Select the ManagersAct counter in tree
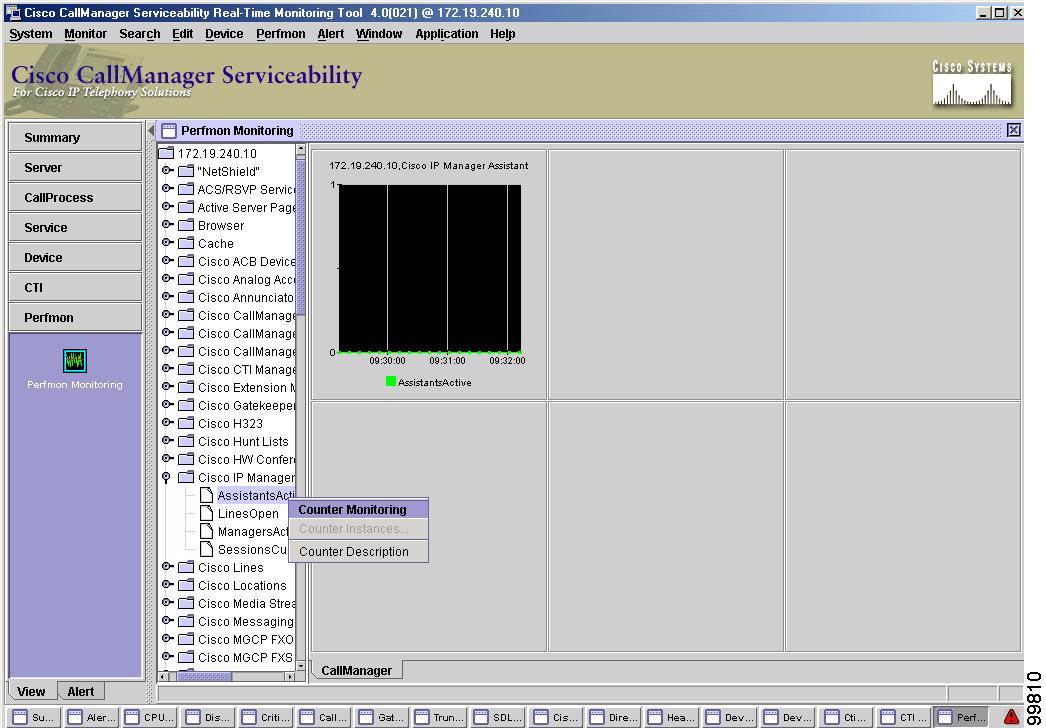This screenshot has height=728, width=1046. point(253,531)
